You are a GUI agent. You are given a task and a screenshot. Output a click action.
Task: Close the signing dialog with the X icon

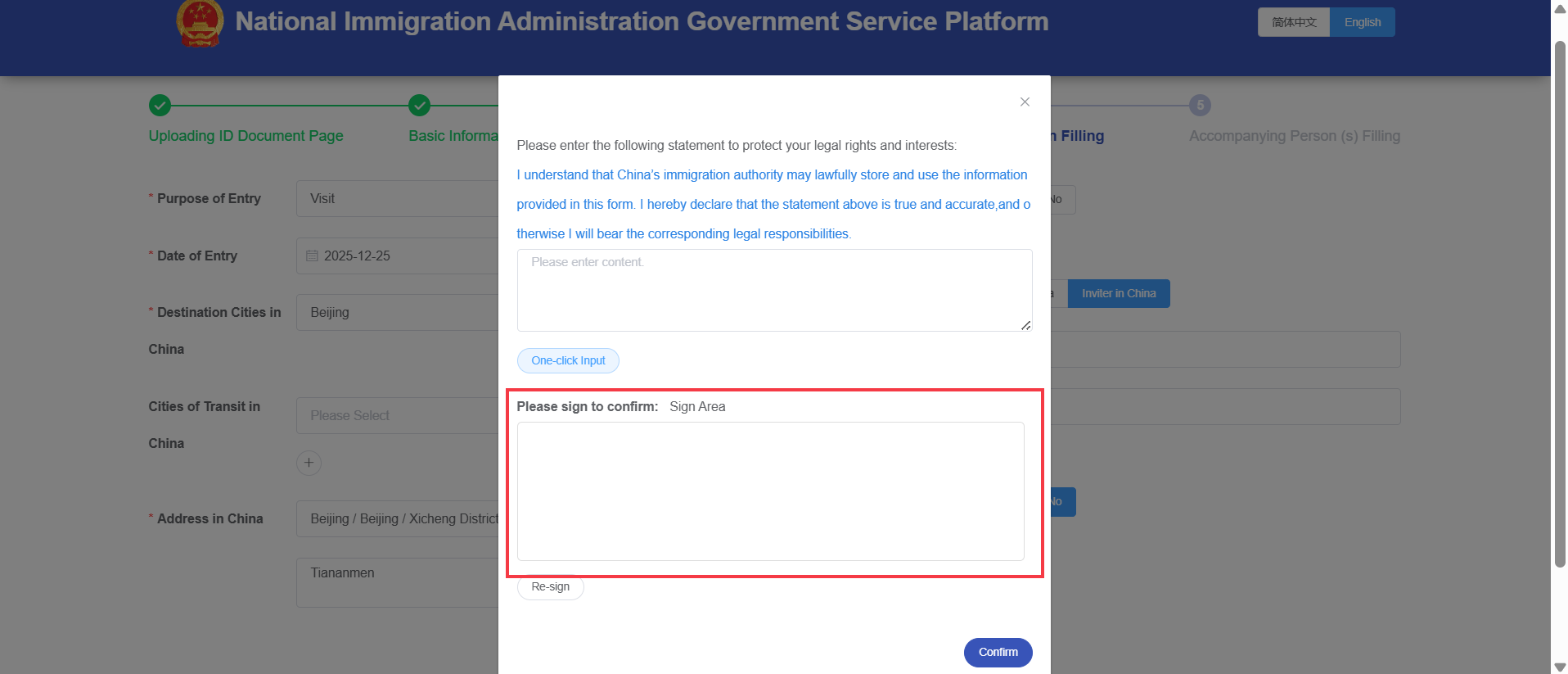pyautogui.click(x=1024, y=102)
